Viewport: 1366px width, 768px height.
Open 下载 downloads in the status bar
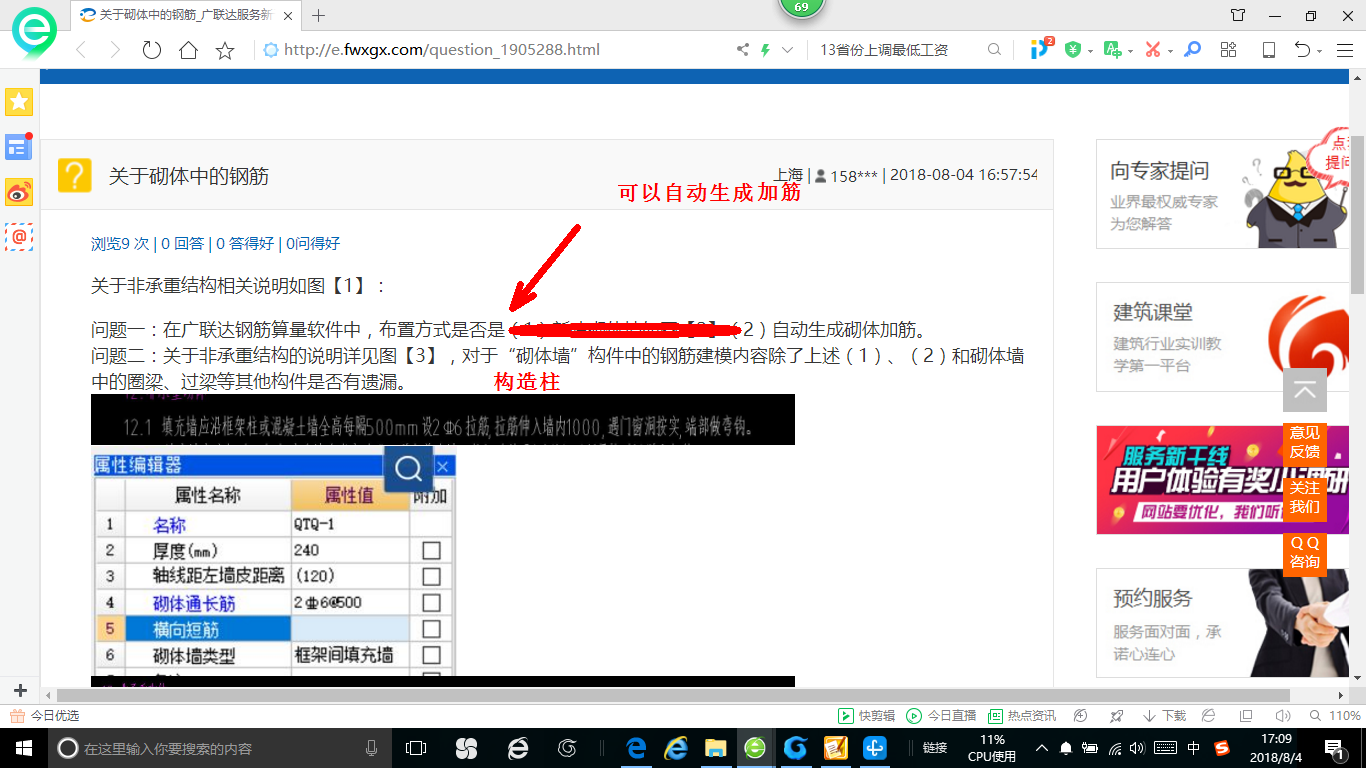pyautogui.click(x=1163, y=716)
